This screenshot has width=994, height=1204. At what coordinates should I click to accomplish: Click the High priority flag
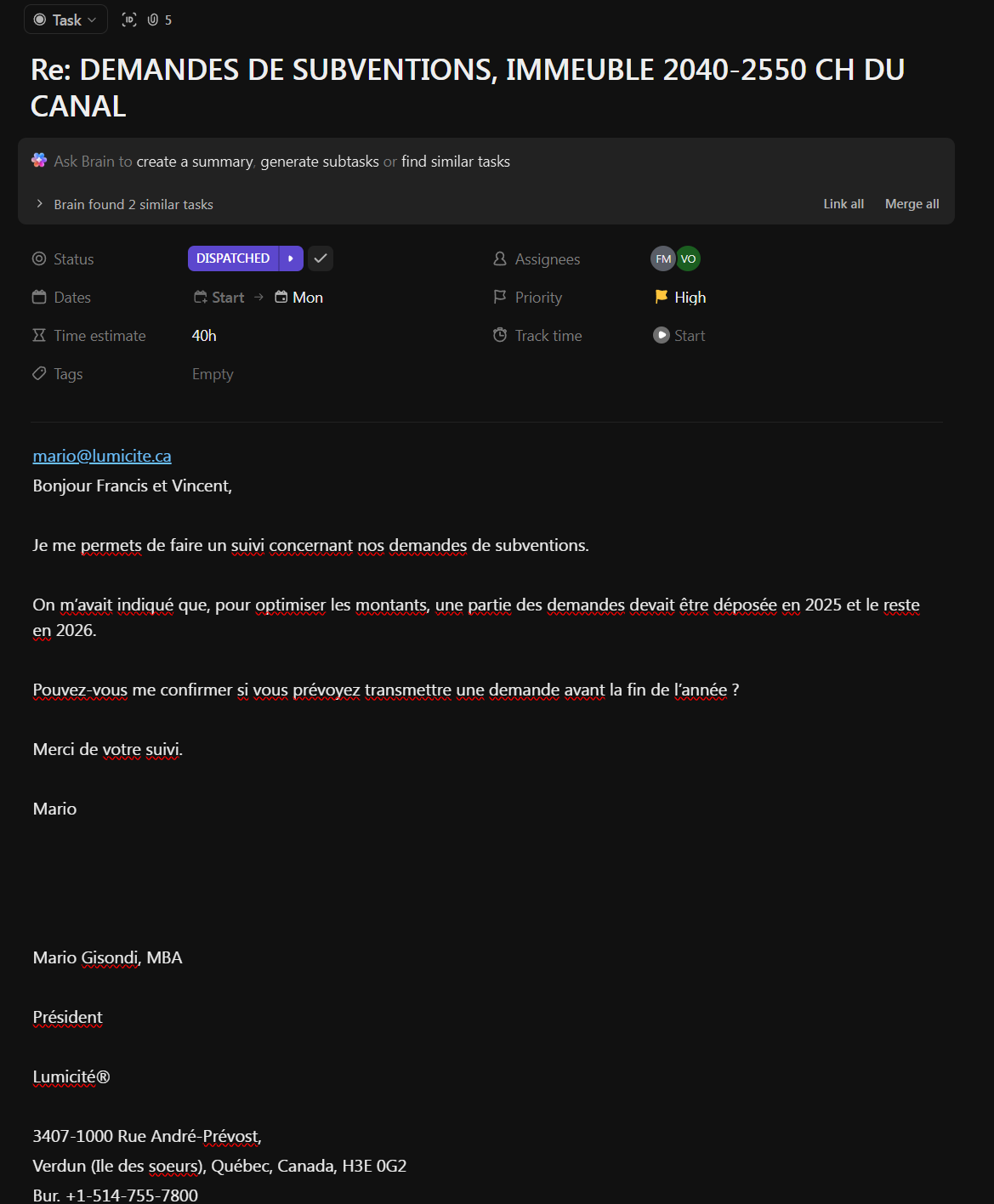point(662,297)
